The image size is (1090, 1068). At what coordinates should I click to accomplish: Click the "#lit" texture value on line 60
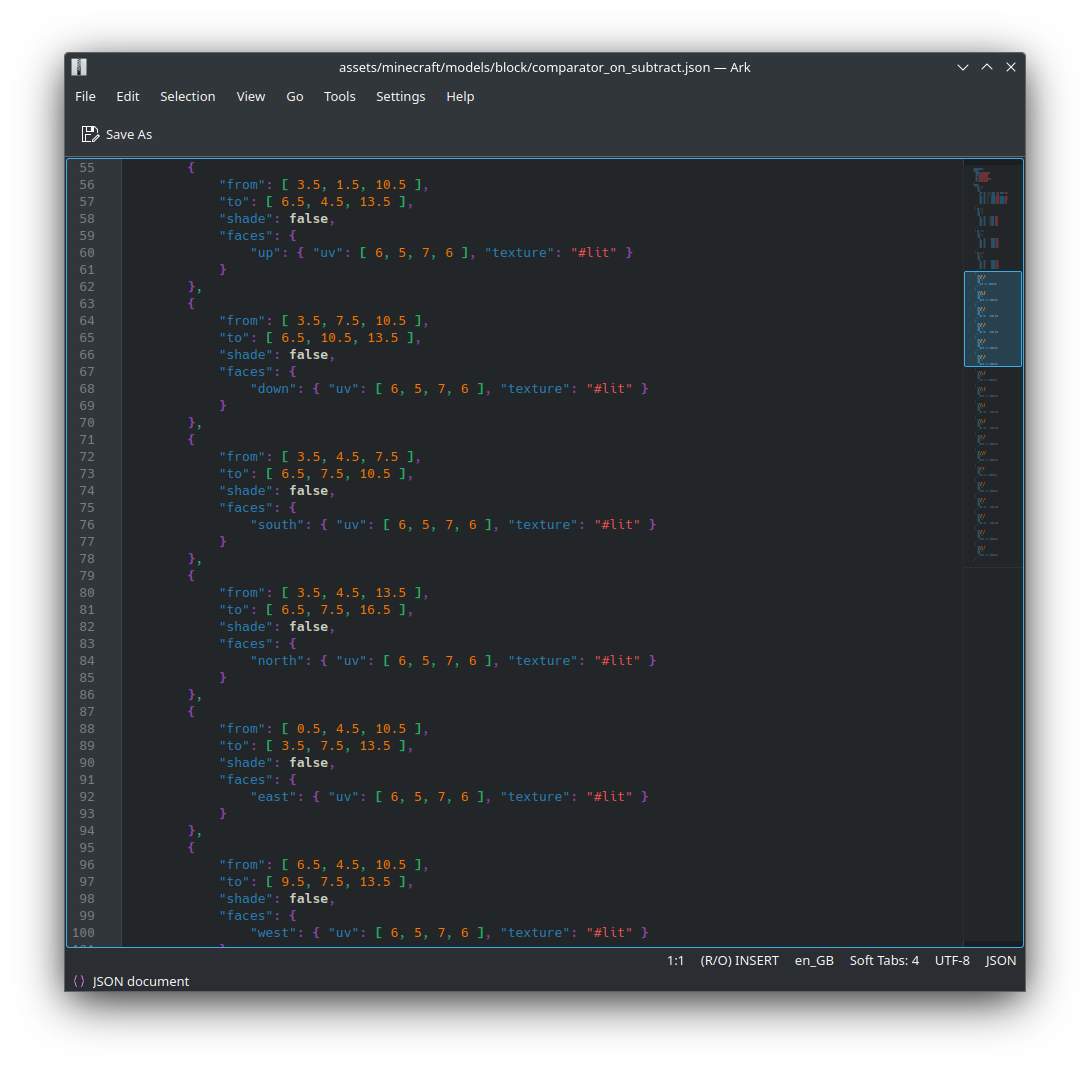coord(594,252)
